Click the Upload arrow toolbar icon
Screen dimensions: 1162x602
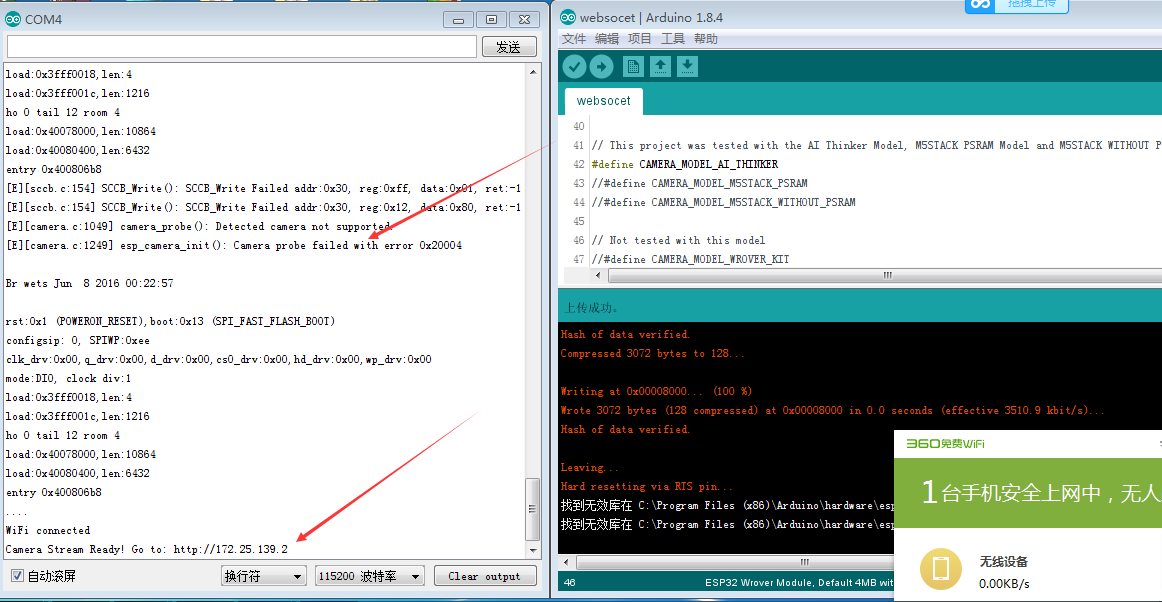[602, 67]
